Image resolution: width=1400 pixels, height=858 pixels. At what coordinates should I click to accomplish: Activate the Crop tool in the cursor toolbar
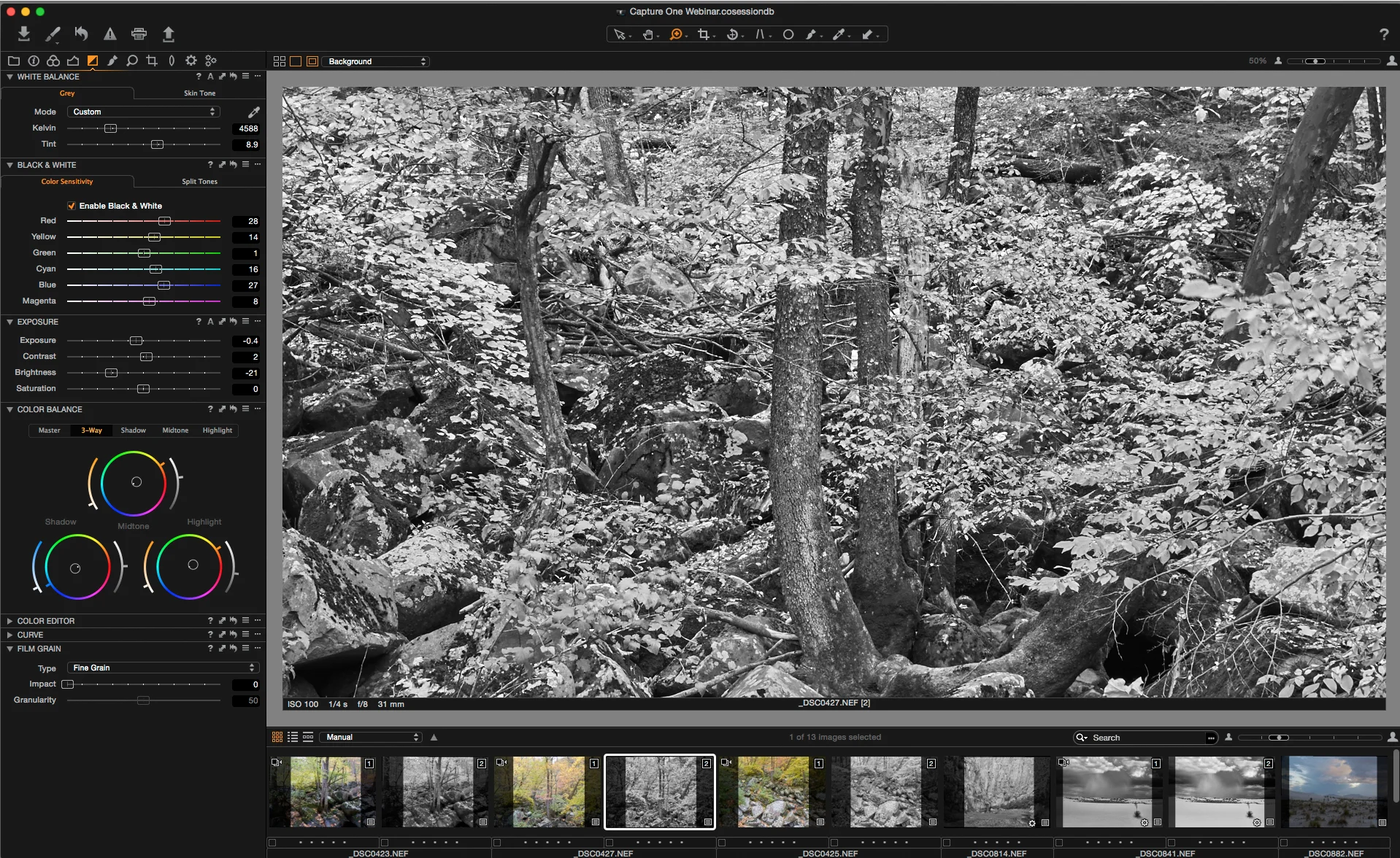click(x=703, y=34)
